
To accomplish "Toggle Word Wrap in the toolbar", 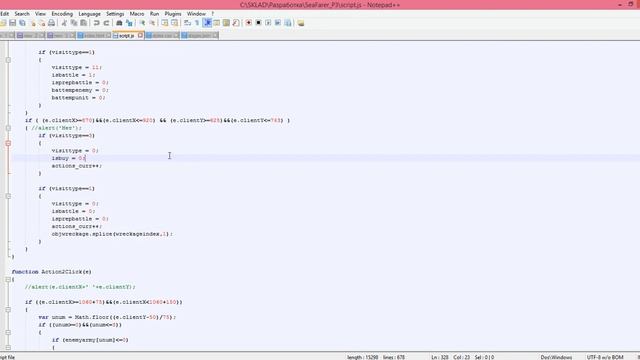I will point(187,23).
